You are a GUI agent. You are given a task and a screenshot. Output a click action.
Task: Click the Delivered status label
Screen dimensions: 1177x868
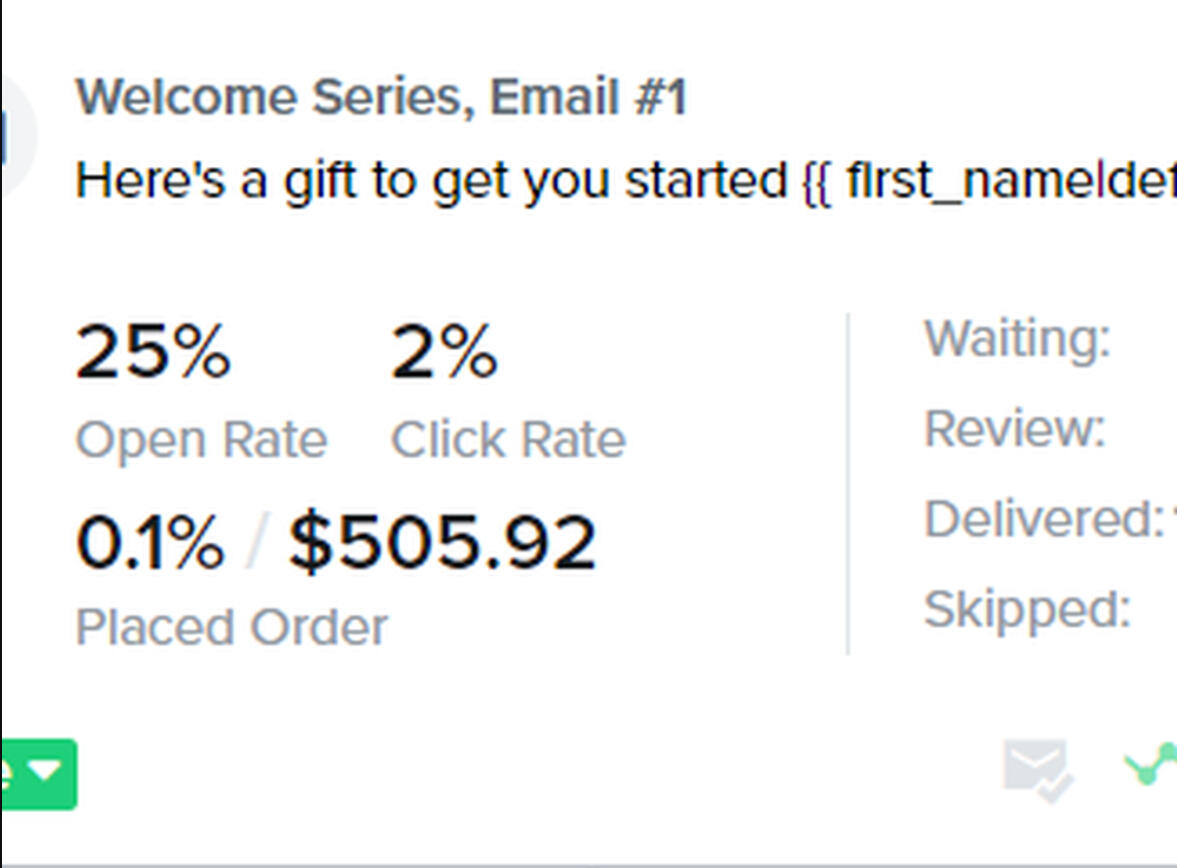click(x=1042, y=519)
